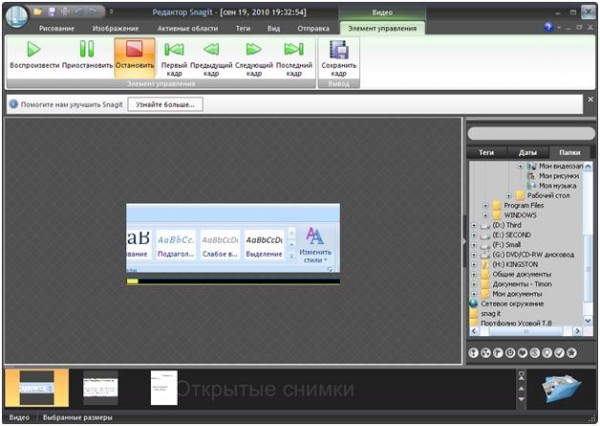Viewport: 600px width, 426px height.
Task: Select Сетевое окружение in folder tree
Action: coord(512,304)
